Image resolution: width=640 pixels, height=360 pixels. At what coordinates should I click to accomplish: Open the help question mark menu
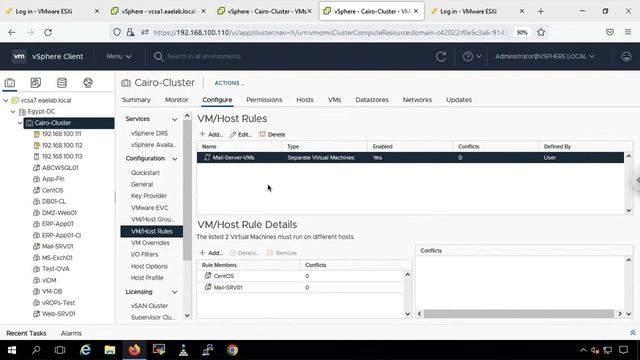click(x=471, y=56)
